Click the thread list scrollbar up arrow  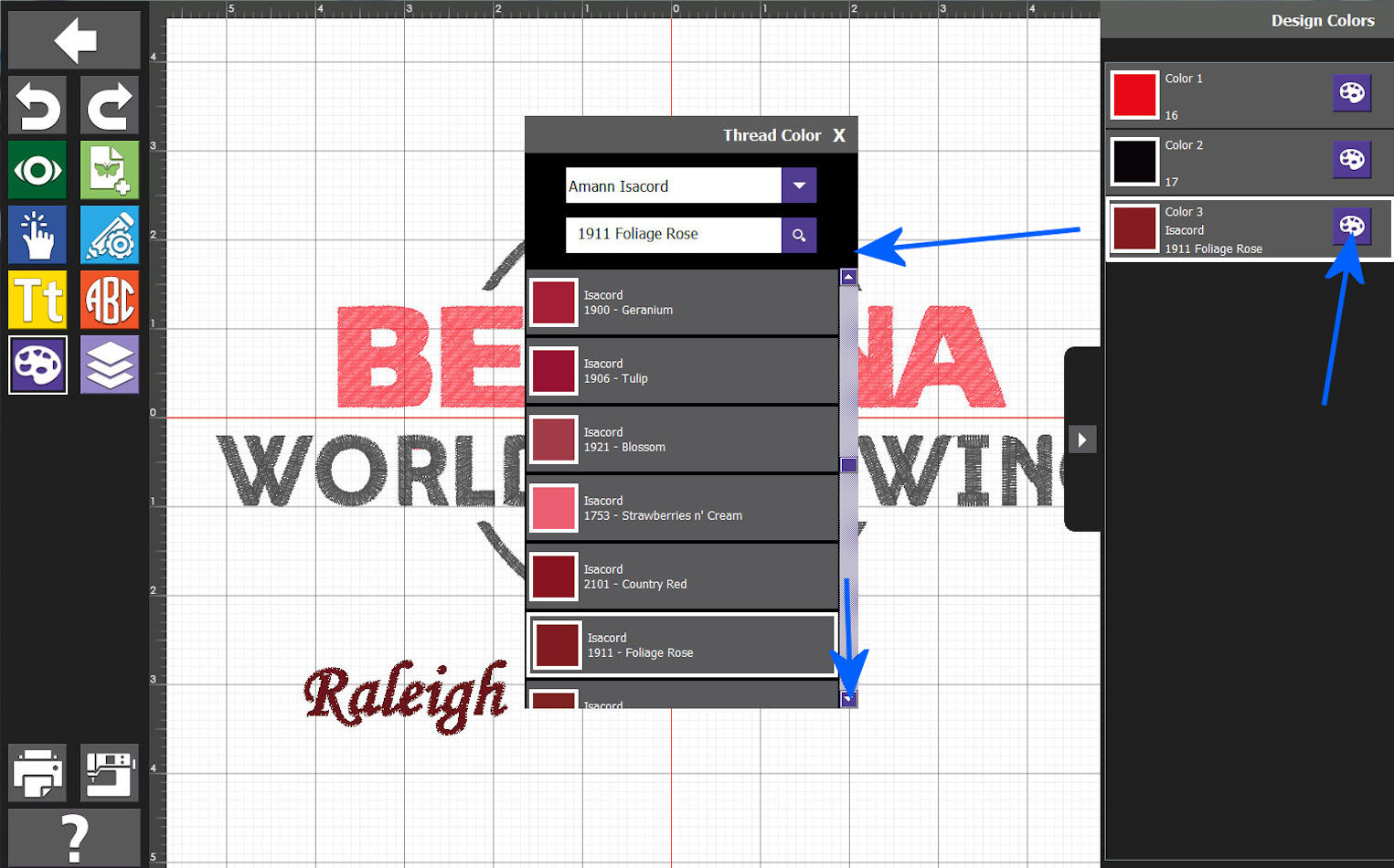(x=848, y=277)
